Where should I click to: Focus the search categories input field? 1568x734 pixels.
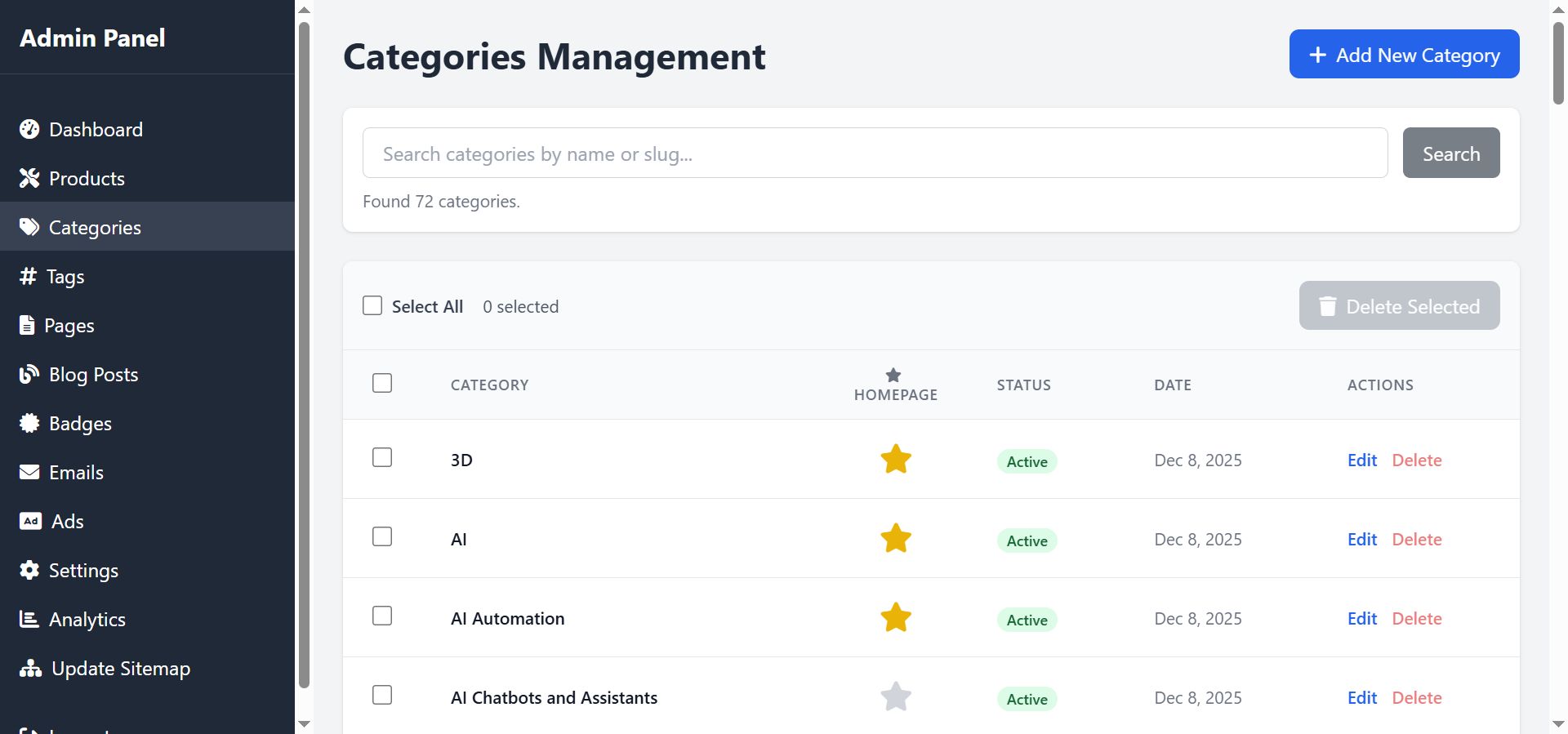(875, 153)
